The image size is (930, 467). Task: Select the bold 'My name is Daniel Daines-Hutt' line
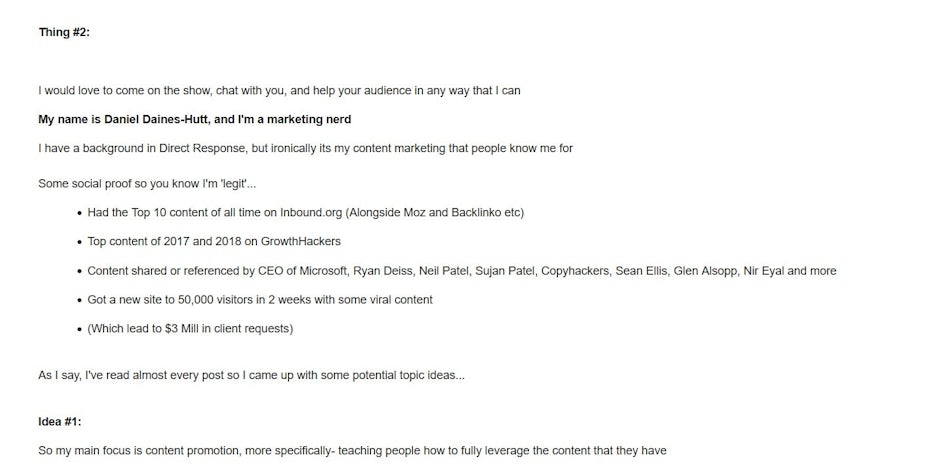point(194,120)
